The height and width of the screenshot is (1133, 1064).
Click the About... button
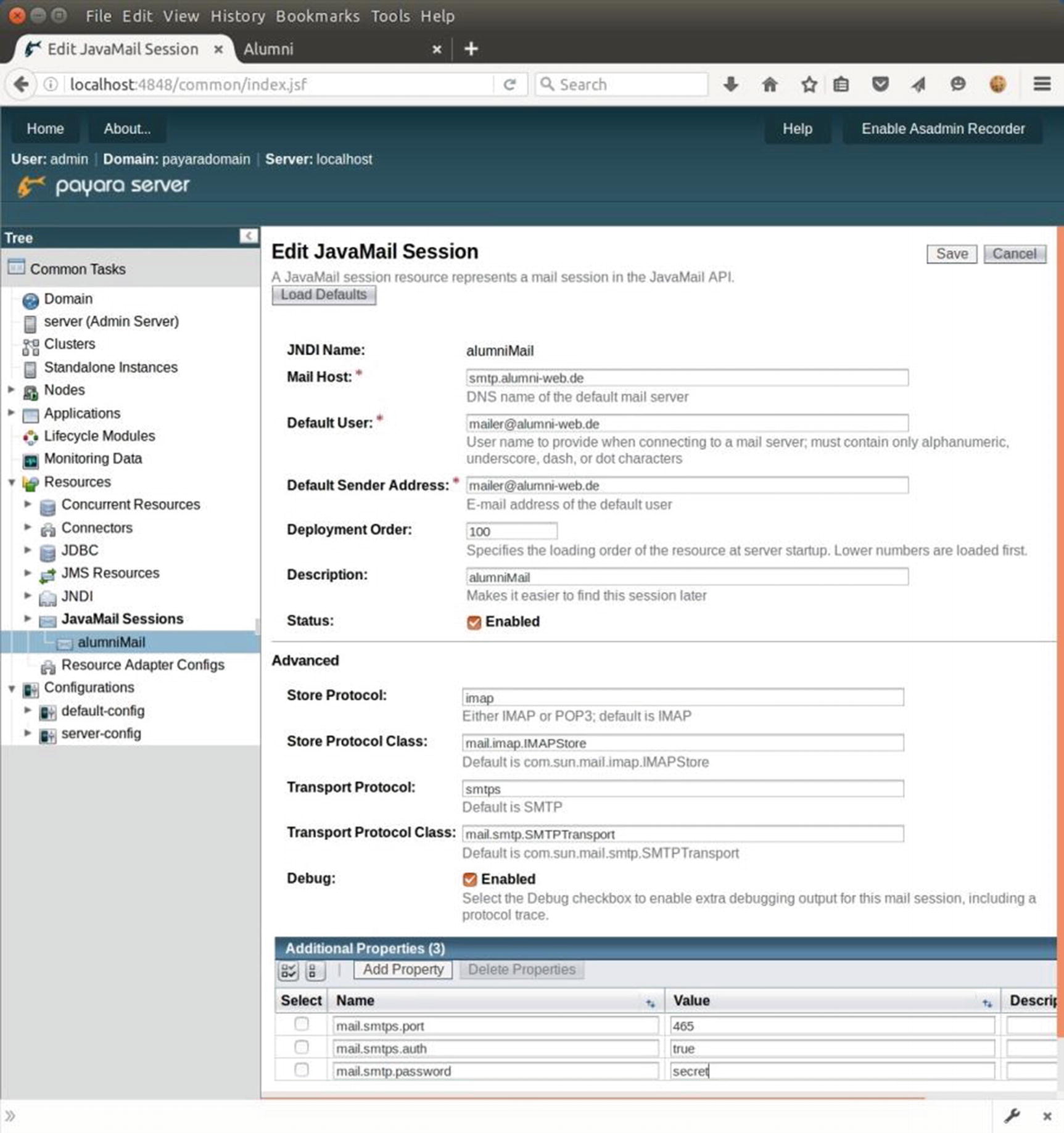tap(127, 129)
